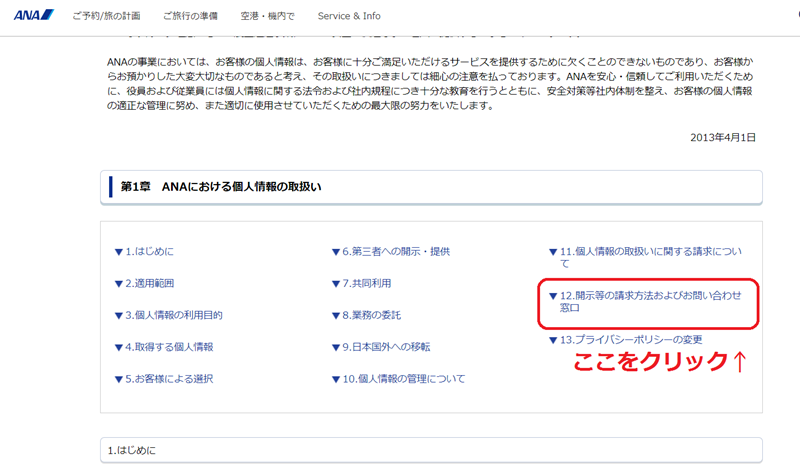Open the ご旅行の準備 menu
Viewport: 800px width, 475px height.
click(x=190, y=16)
